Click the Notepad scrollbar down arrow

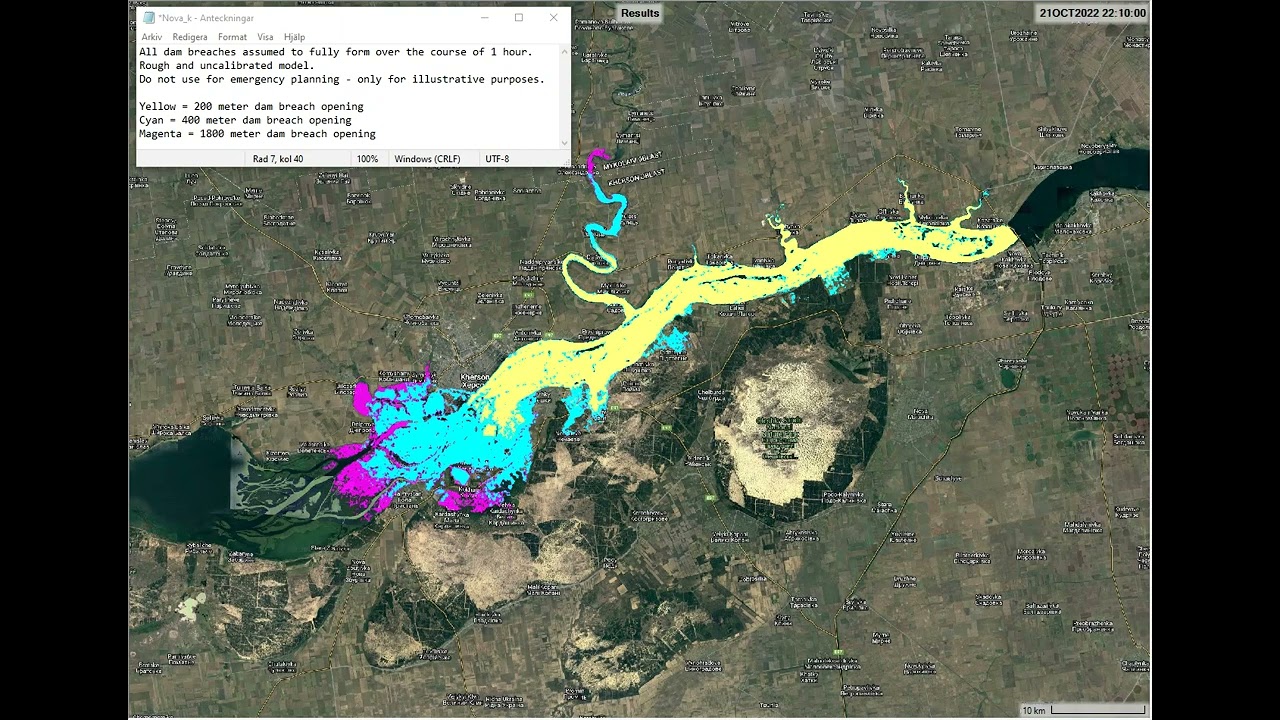click(564, 142)
